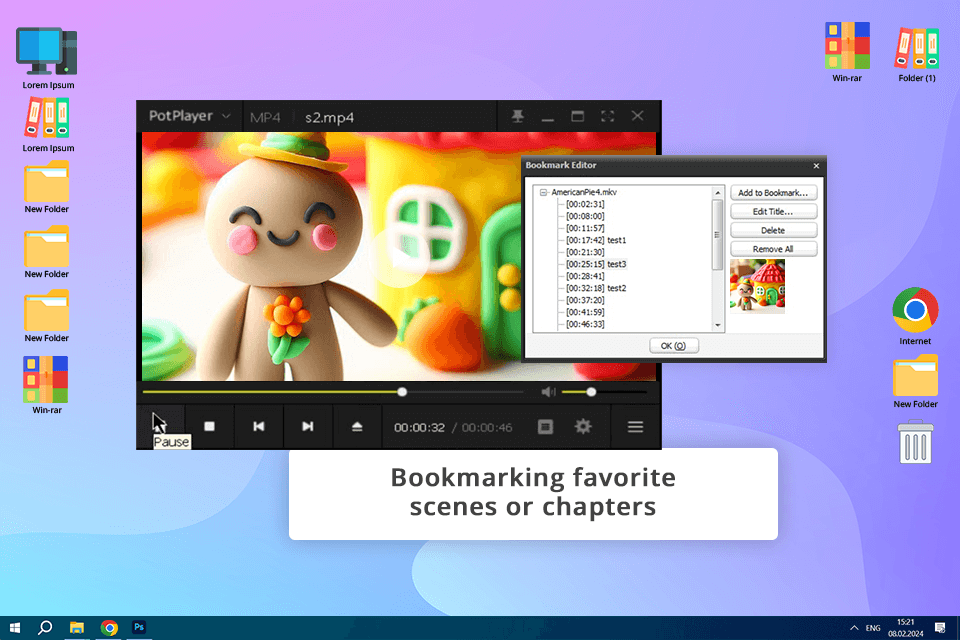Click the MP4 format label

pyautogui.click(x=265, y=117)
